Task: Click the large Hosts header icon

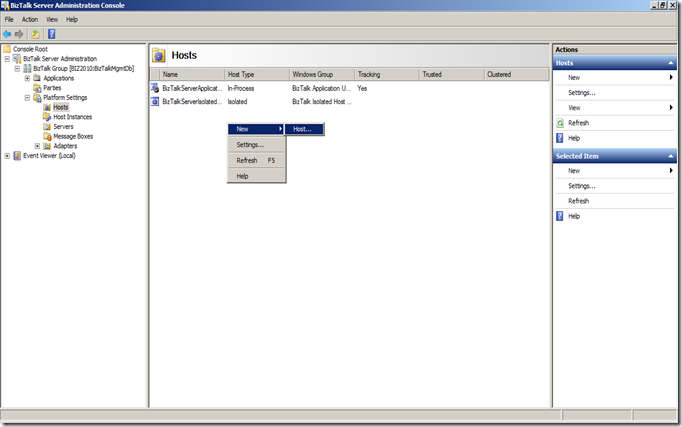Action: (x=159, y=56)
